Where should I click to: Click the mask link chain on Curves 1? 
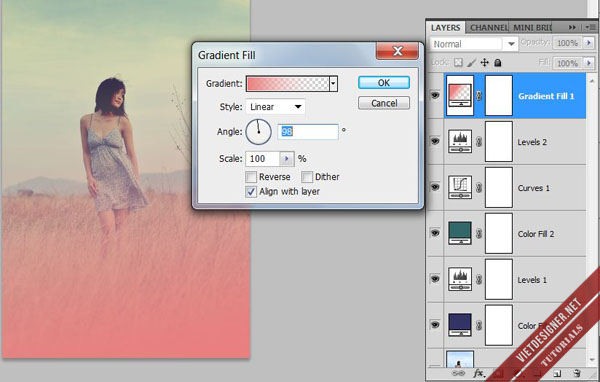(479, 188)
